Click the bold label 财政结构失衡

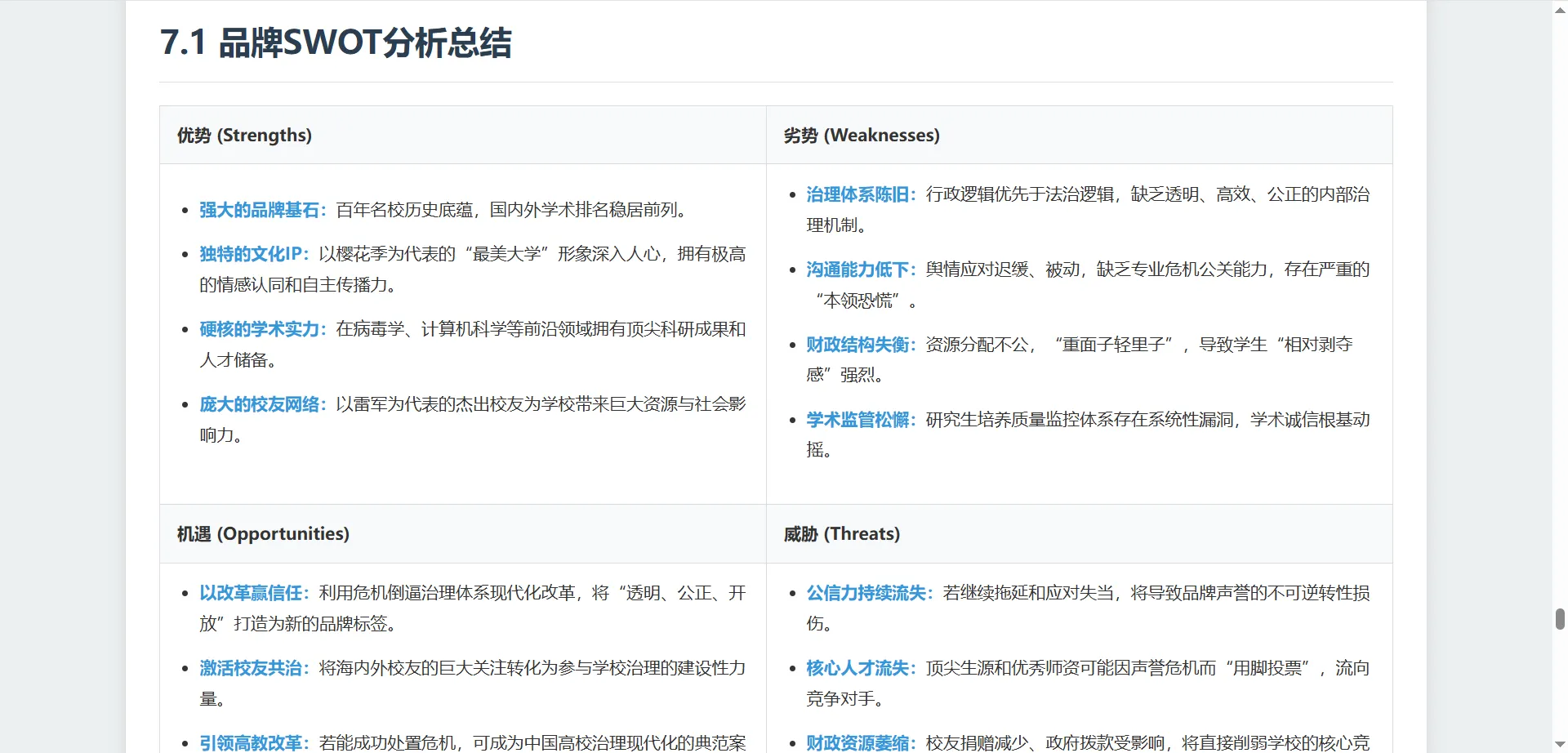click(857, 345)
